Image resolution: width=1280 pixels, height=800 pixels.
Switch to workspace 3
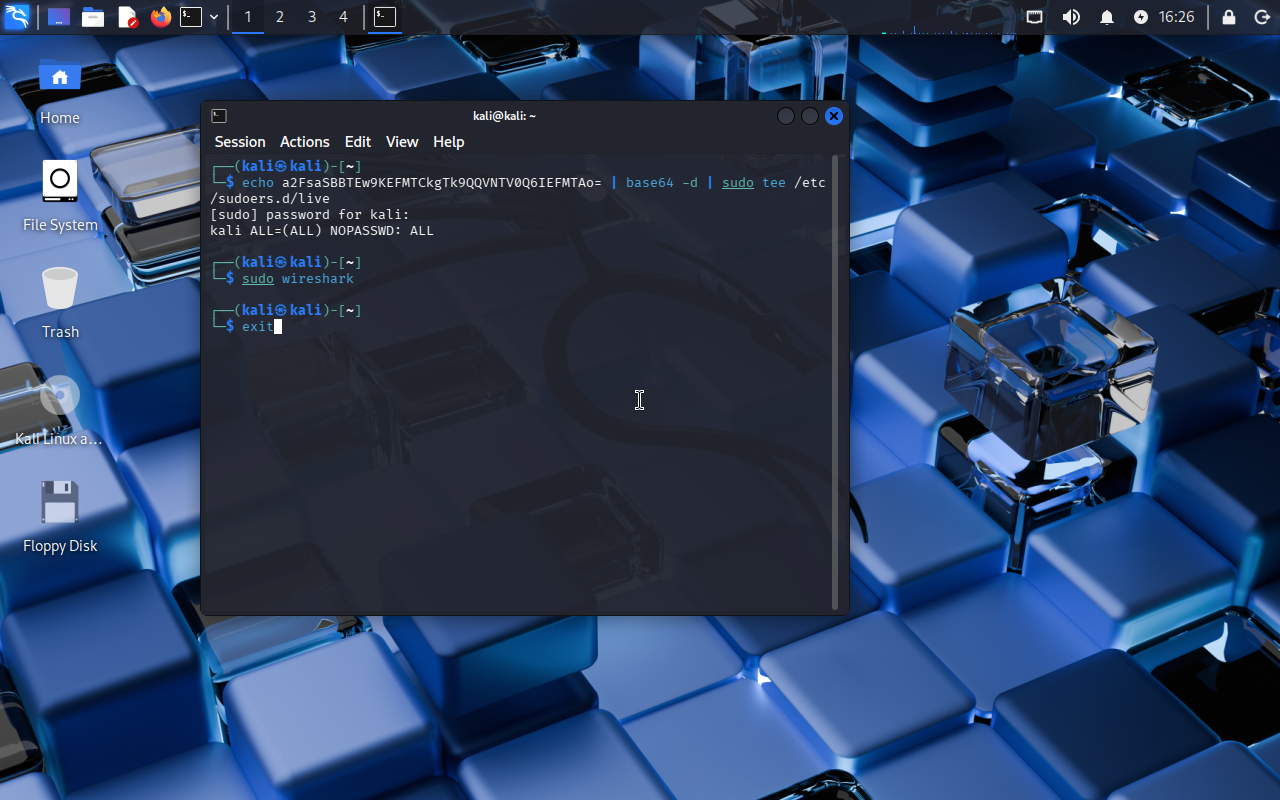coord(312,17)
